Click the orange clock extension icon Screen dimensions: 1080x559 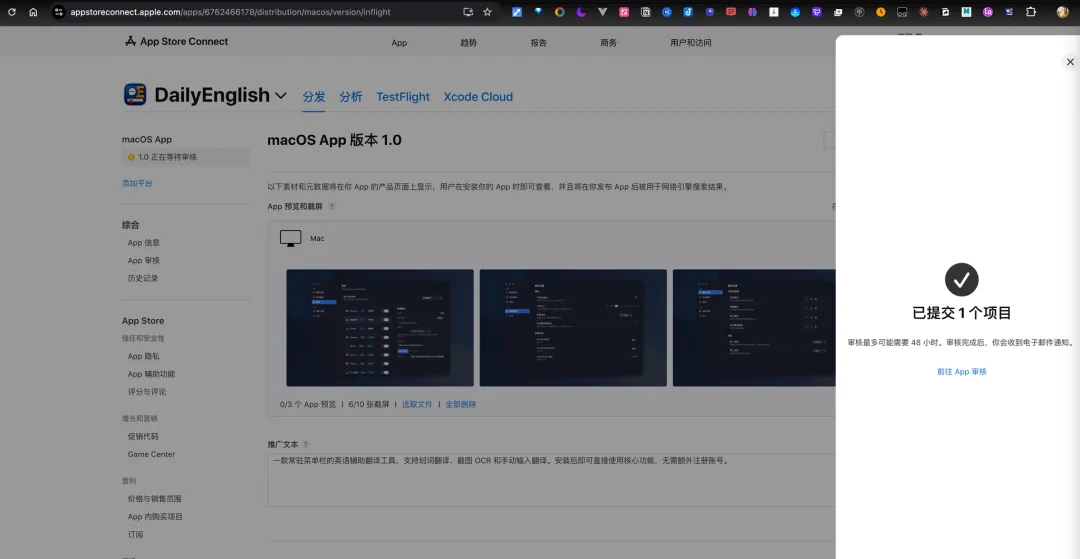pos(881,12)
